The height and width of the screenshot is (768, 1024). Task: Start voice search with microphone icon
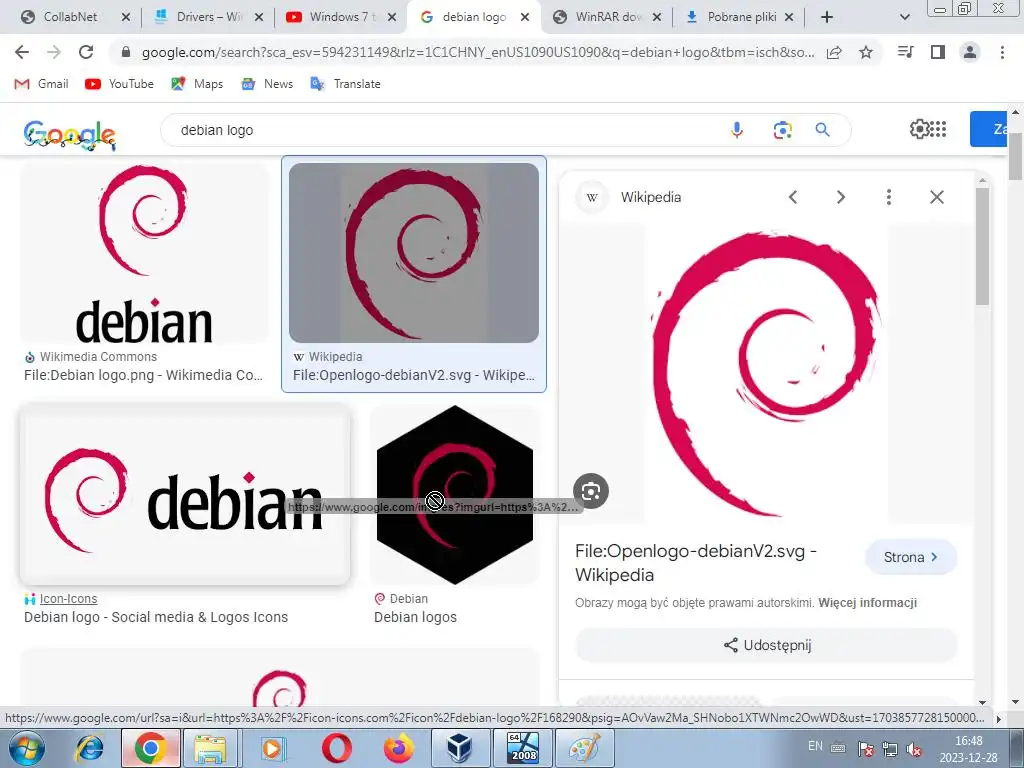pos(737,130)
